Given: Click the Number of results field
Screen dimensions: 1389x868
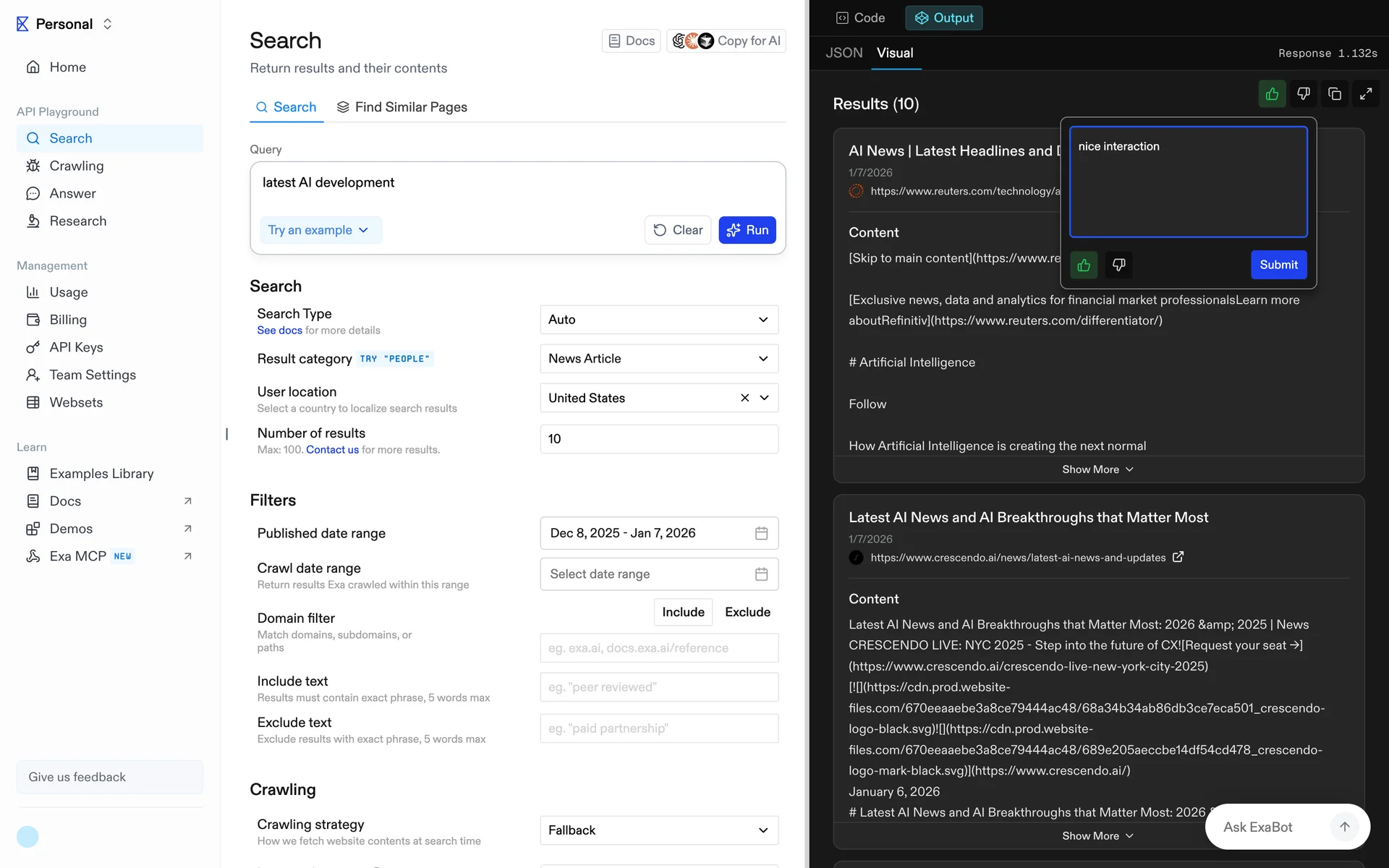Looking at the screenshot, I should 658,439.
